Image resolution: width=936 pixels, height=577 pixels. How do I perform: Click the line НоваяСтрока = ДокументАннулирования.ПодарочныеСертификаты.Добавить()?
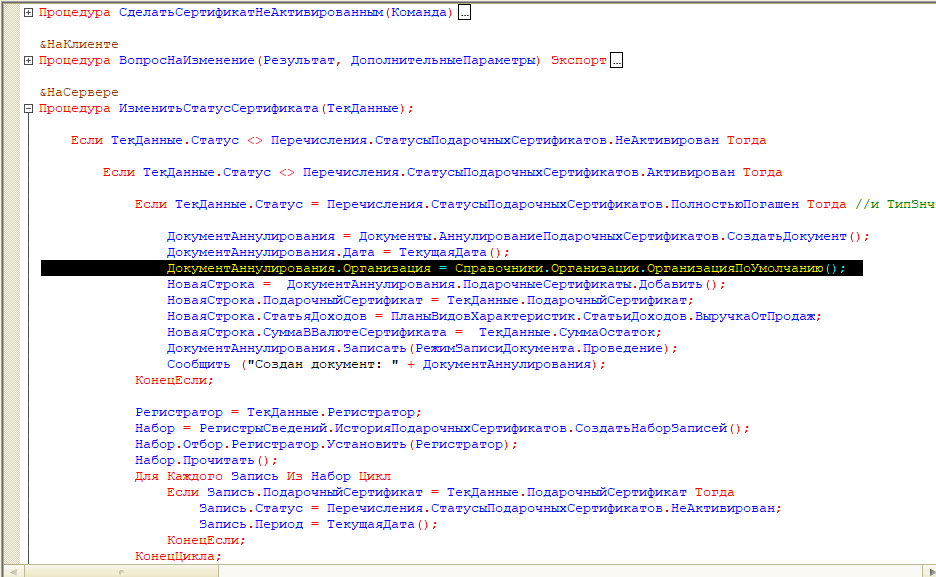click(x=446, y=284)
